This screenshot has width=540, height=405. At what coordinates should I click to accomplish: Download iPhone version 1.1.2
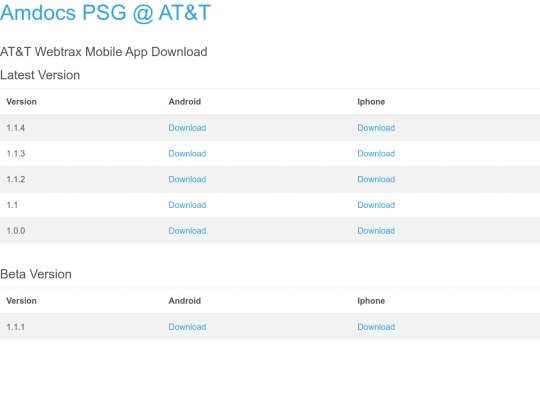(376, 179)
